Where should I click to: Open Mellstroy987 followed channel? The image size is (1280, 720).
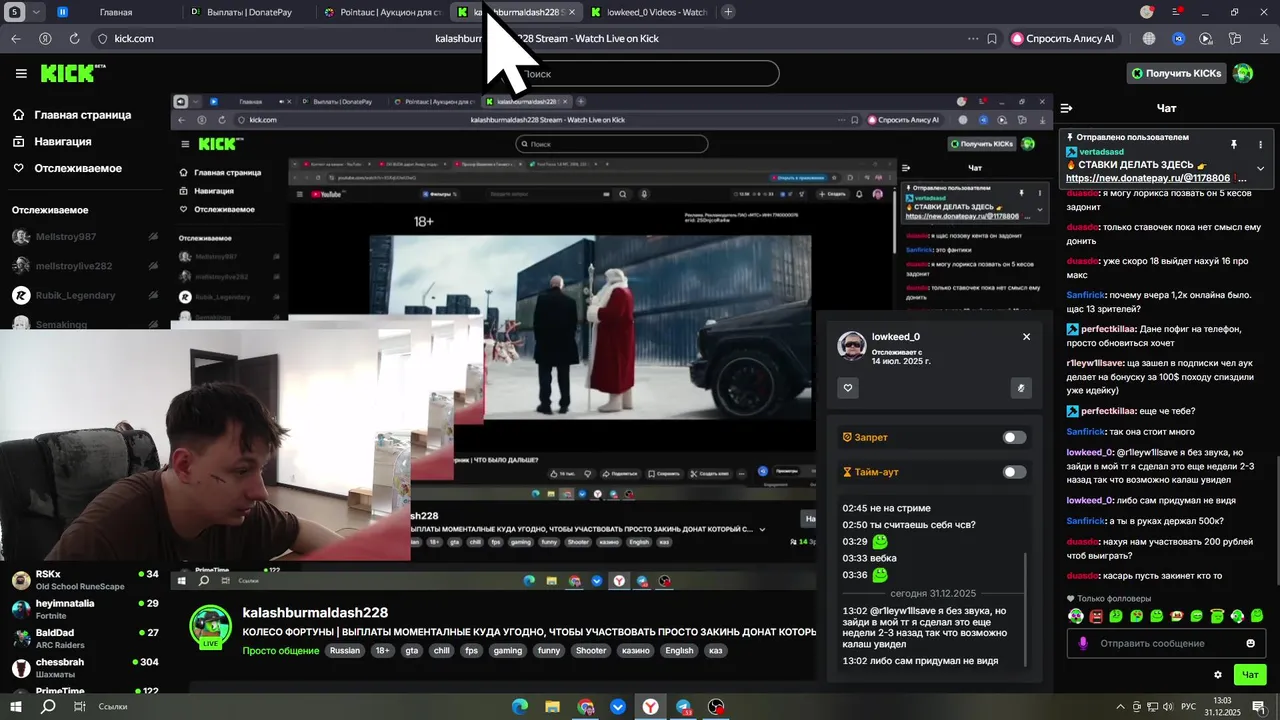tap(84, 237)
